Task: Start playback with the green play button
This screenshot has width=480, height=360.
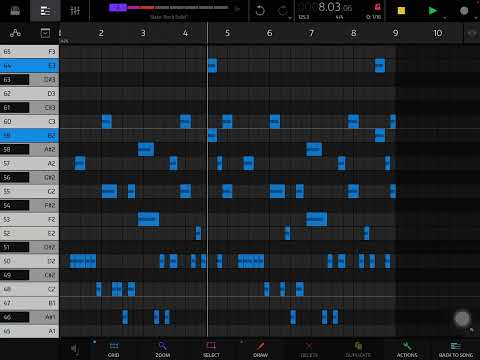Action: (432, 11)
